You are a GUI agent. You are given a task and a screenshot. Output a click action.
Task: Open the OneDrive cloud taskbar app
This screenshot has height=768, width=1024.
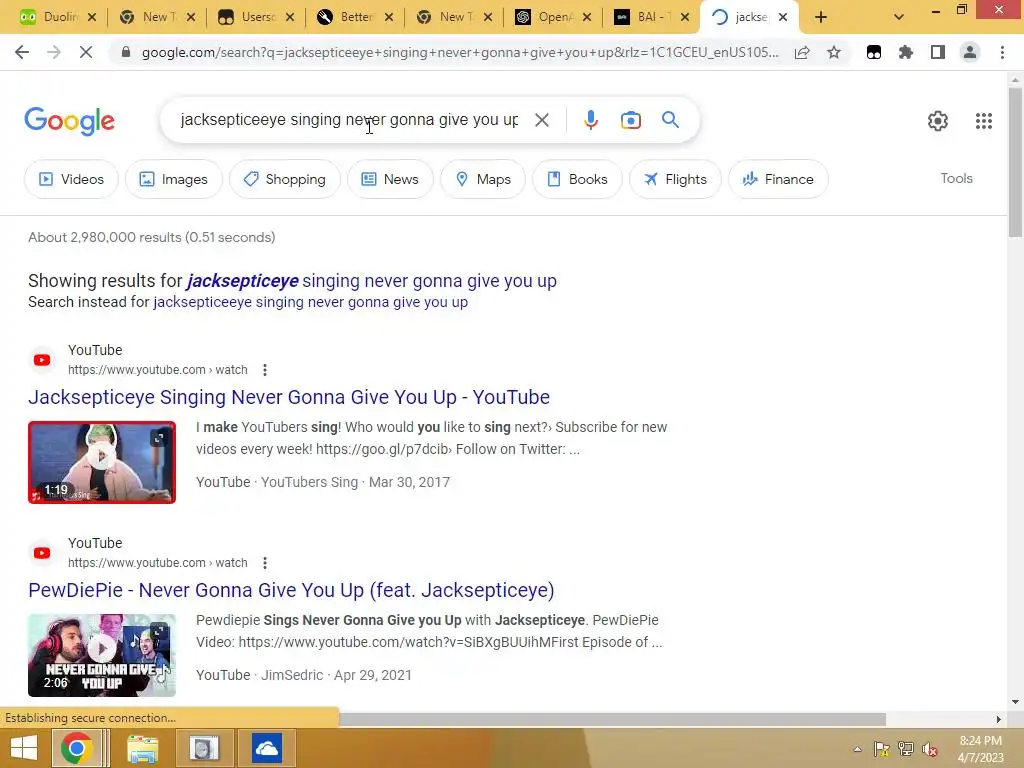click(266, 748)
